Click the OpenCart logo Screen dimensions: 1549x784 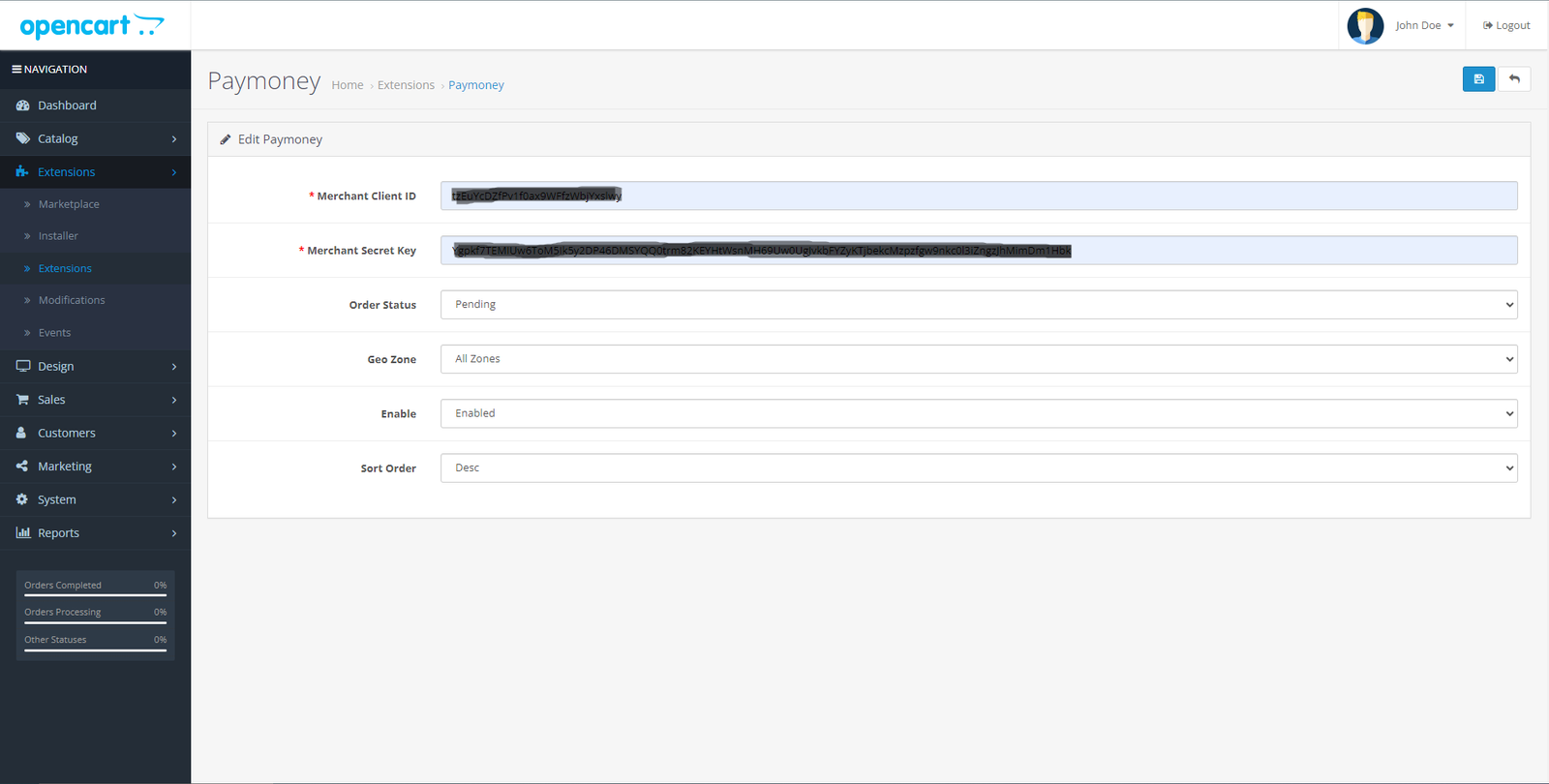click(x=92, y=26)
